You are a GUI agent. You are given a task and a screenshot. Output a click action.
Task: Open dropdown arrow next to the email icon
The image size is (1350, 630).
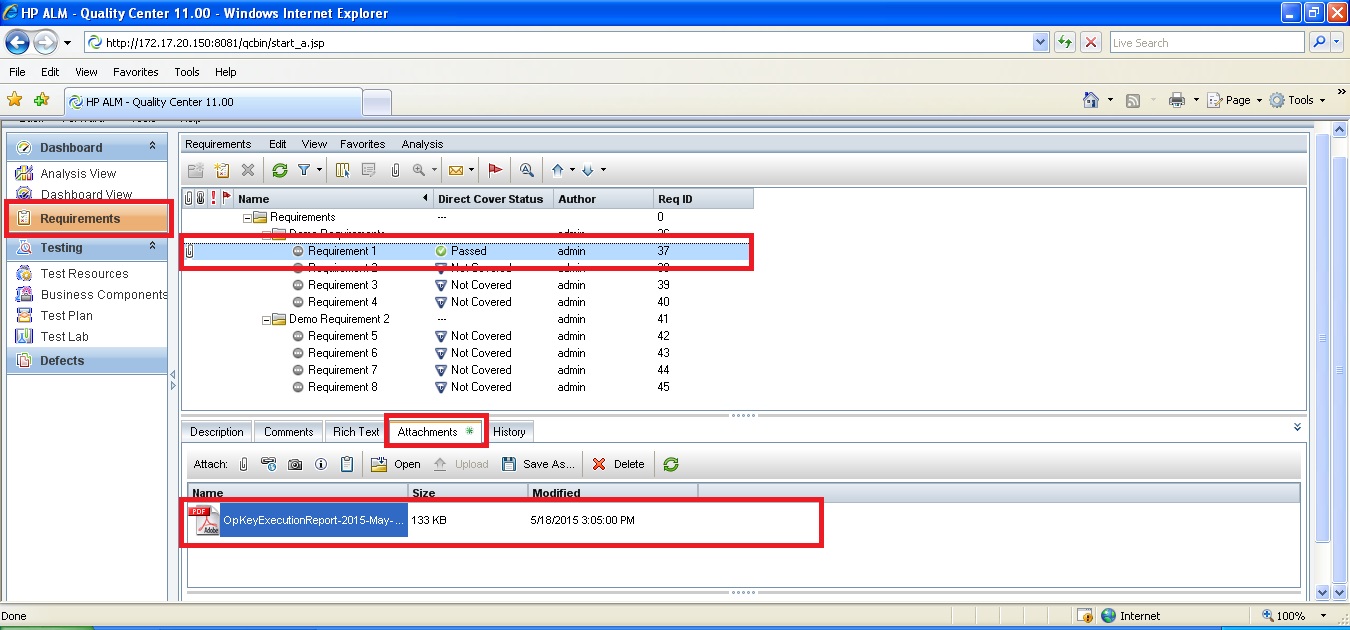471,171
